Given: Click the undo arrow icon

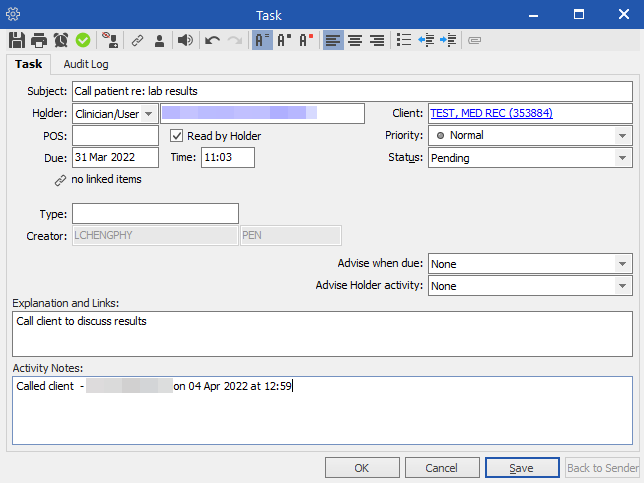Looking at the screenshot, I should 212,40.
